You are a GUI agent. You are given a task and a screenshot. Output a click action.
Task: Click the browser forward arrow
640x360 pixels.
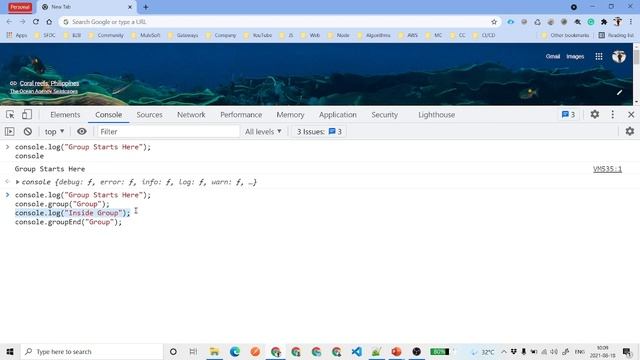pos(22,22)
